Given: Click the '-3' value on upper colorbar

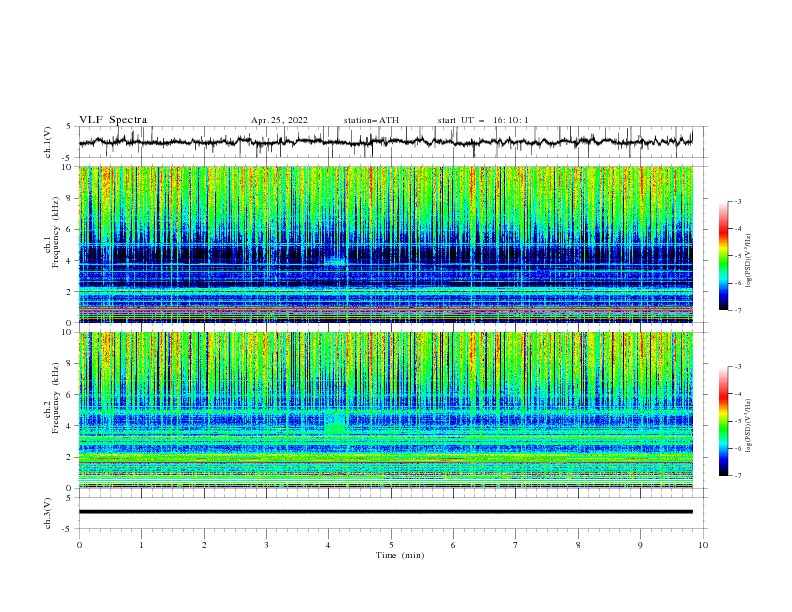Looking at the screenshot, I should (x=738, y=201).
